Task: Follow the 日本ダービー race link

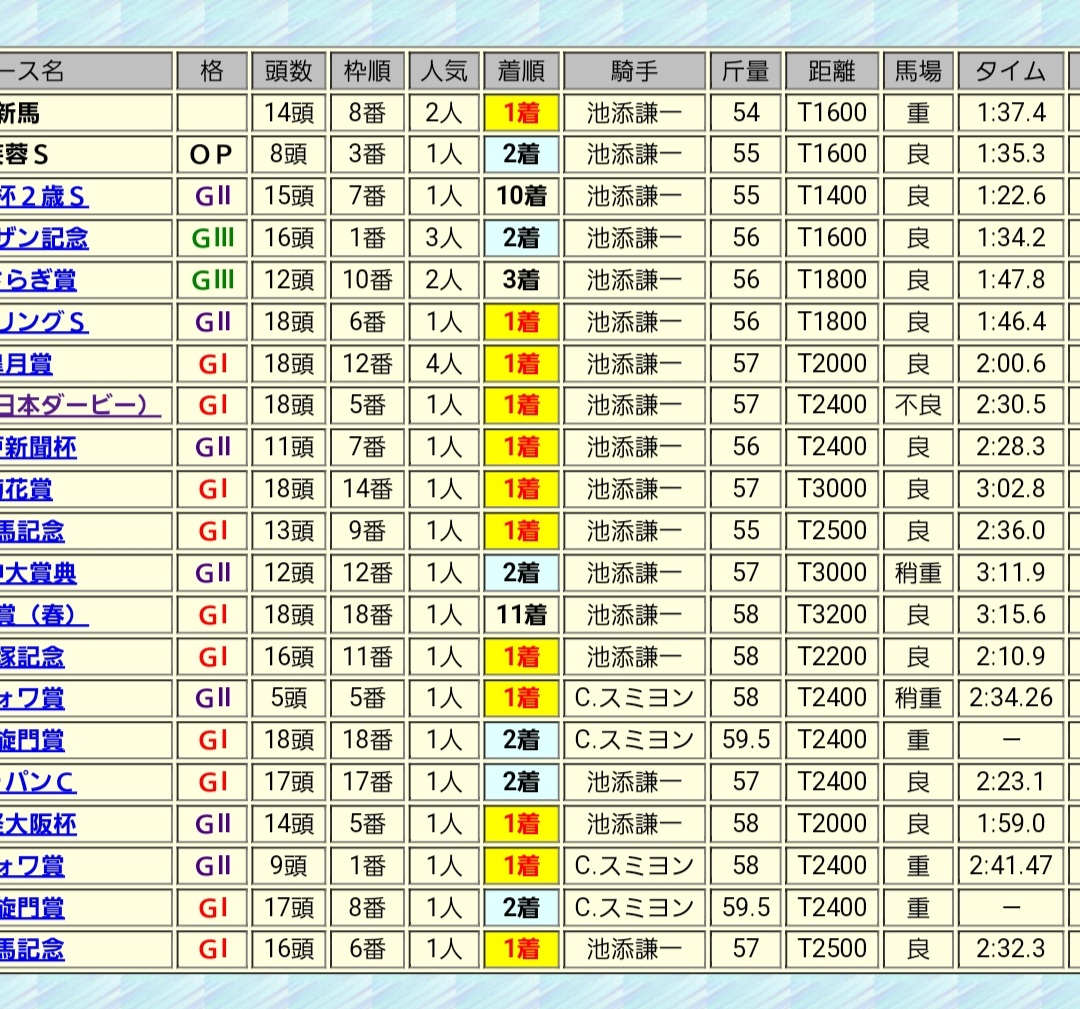Action: point(81,406)
